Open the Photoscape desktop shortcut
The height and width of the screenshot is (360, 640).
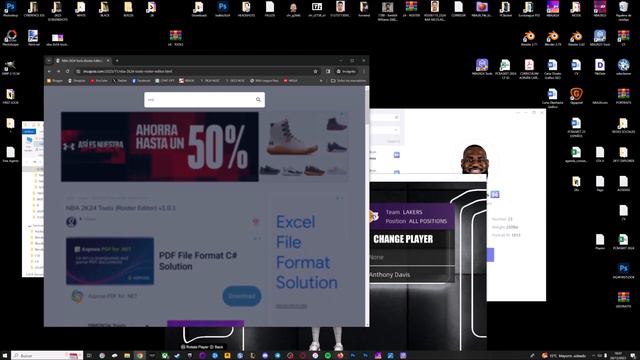[x=10, y=38]
